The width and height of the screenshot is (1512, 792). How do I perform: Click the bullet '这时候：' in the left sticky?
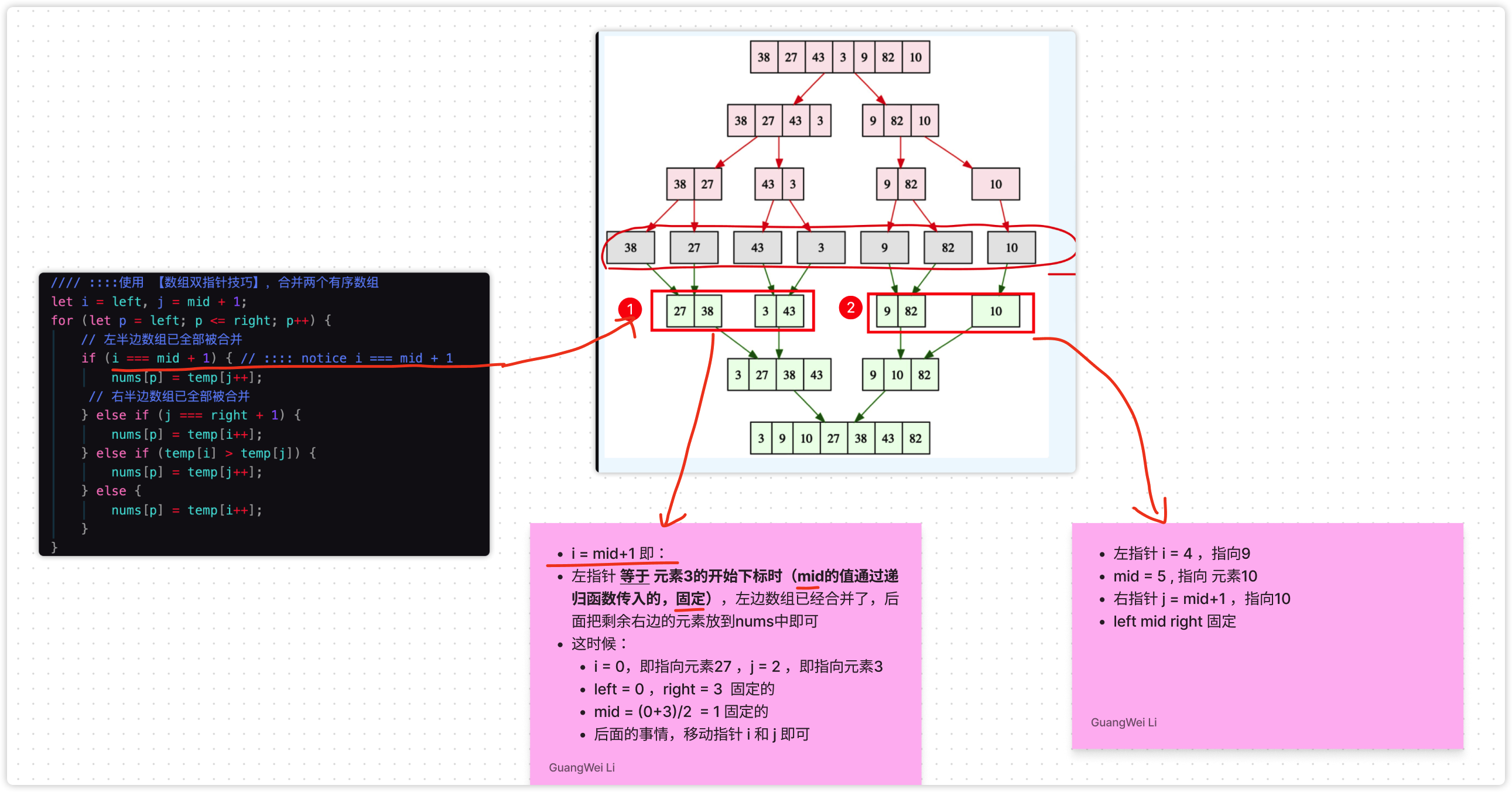(599, 643)
